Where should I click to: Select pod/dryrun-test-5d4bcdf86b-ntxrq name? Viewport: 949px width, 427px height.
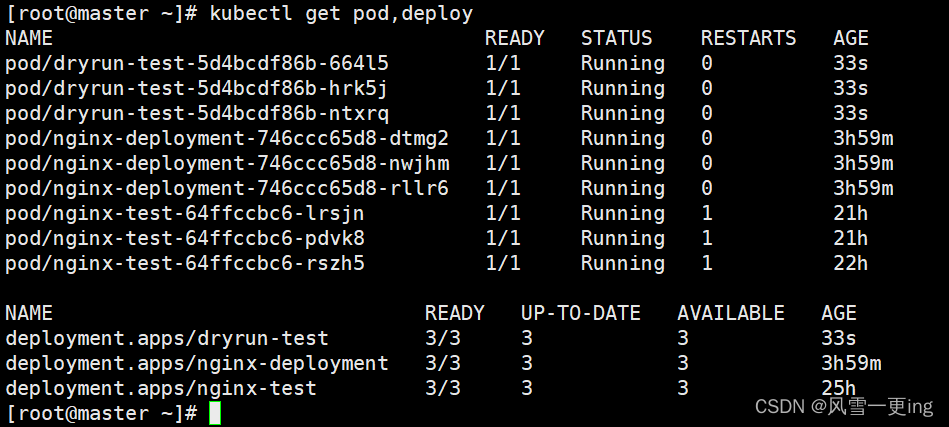(197, 113)
